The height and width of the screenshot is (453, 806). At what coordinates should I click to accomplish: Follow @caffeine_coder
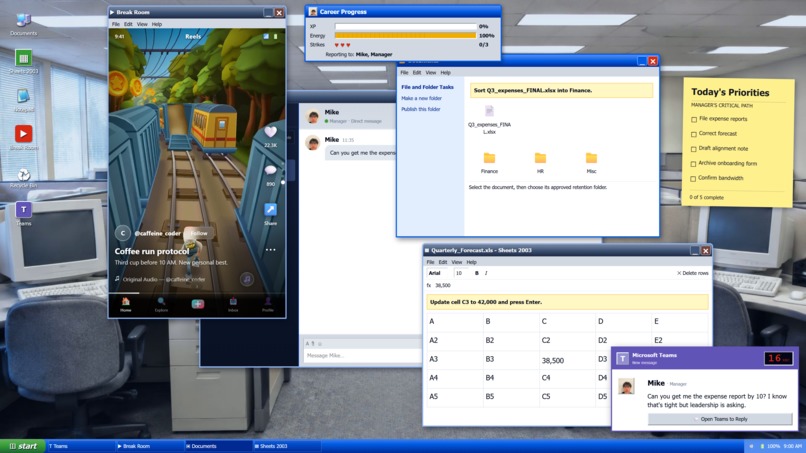pos(199,233)
